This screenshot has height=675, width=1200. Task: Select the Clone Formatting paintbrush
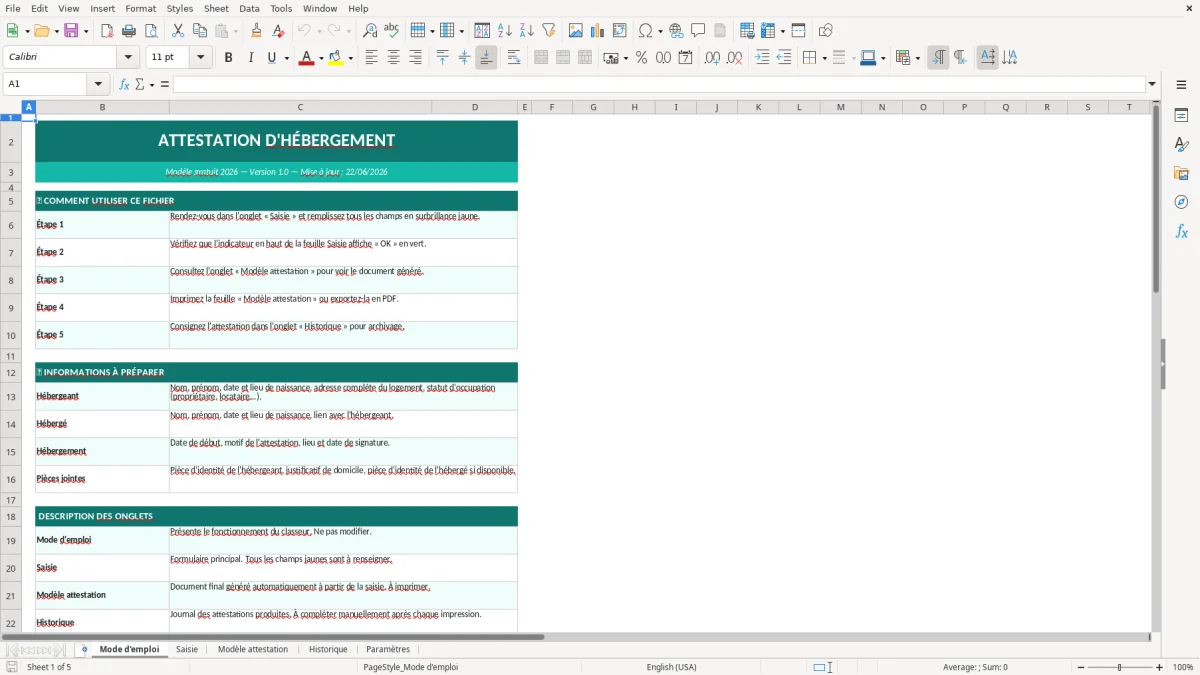pos(257,31)
